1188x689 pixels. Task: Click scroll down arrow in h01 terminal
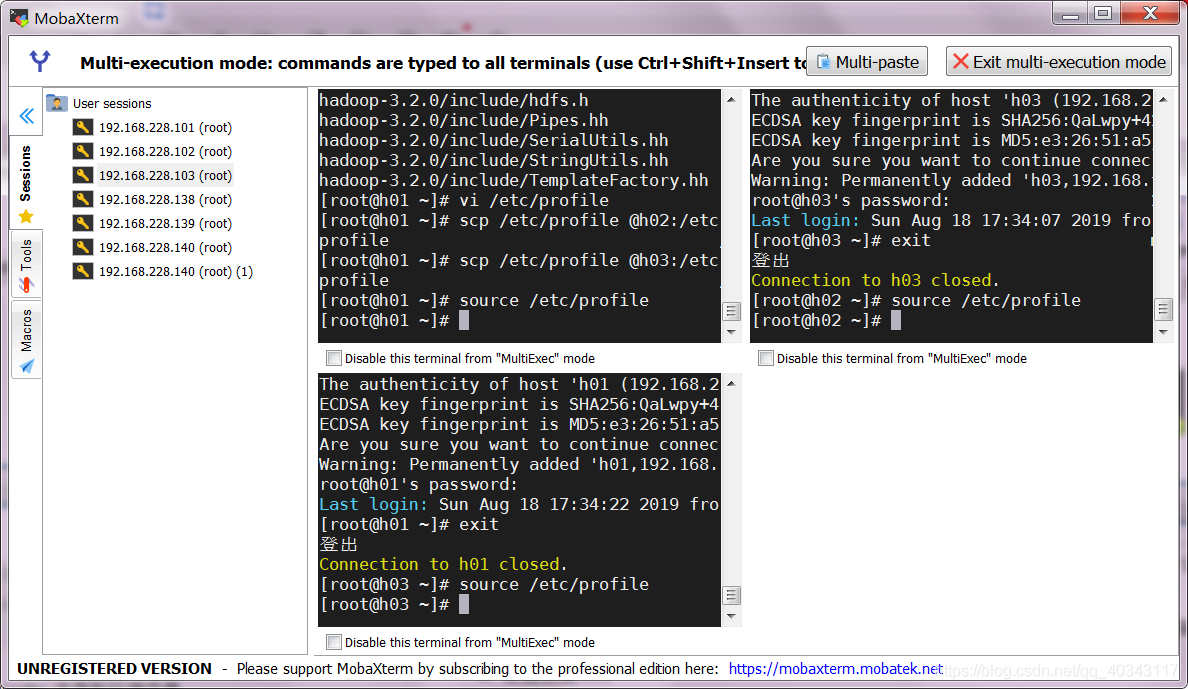731,332
